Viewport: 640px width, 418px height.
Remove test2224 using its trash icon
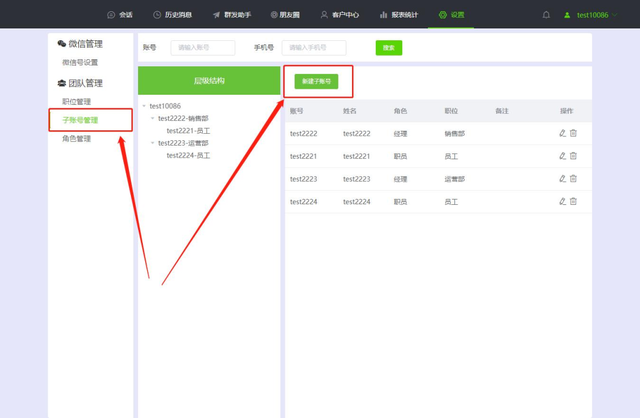pos(573,201)
